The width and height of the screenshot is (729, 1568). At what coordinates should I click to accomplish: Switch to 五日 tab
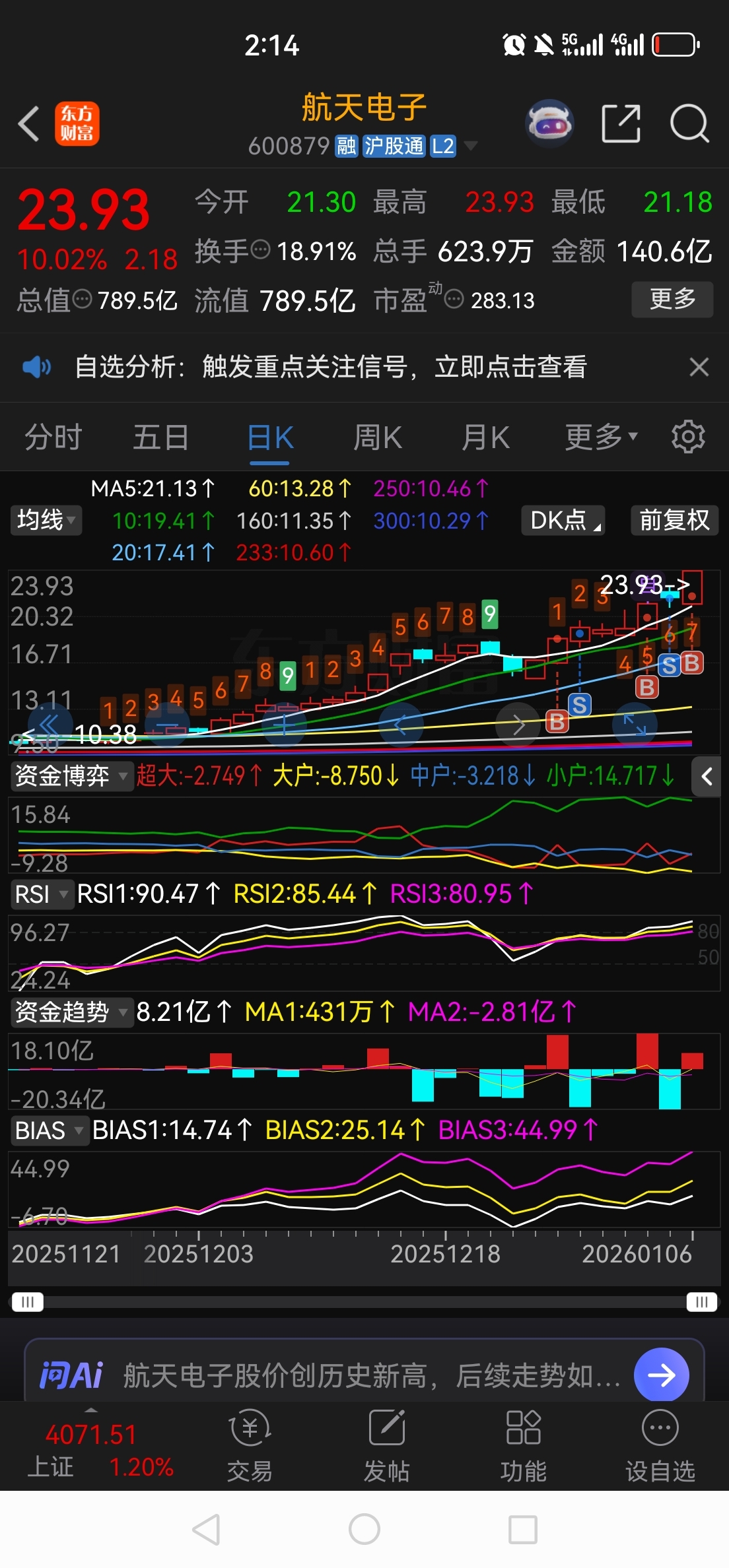[161, 437]
